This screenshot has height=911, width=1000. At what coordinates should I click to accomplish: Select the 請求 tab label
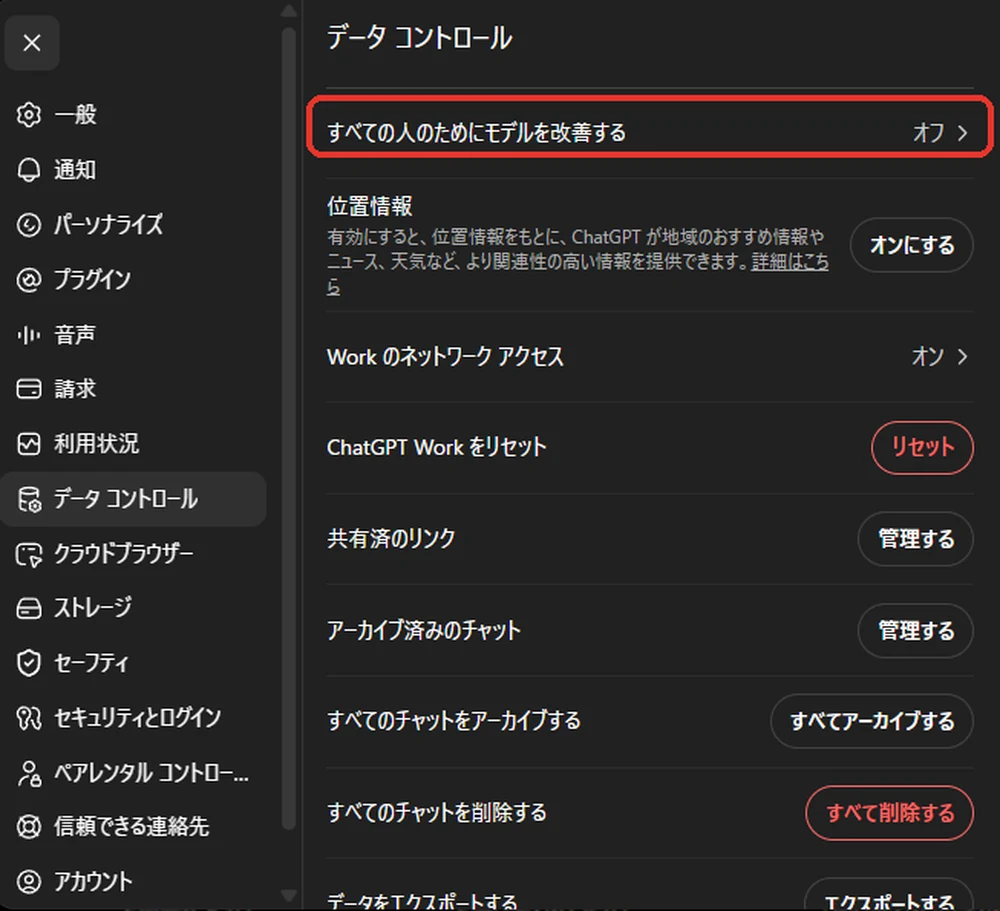click(75, 389)
